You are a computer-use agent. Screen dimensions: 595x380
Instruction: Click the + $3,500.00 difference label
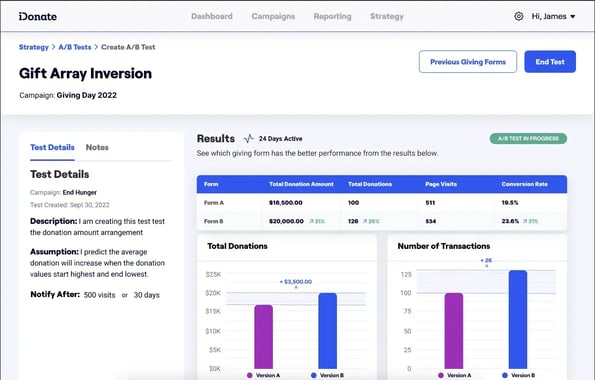(x=296, y=282)
